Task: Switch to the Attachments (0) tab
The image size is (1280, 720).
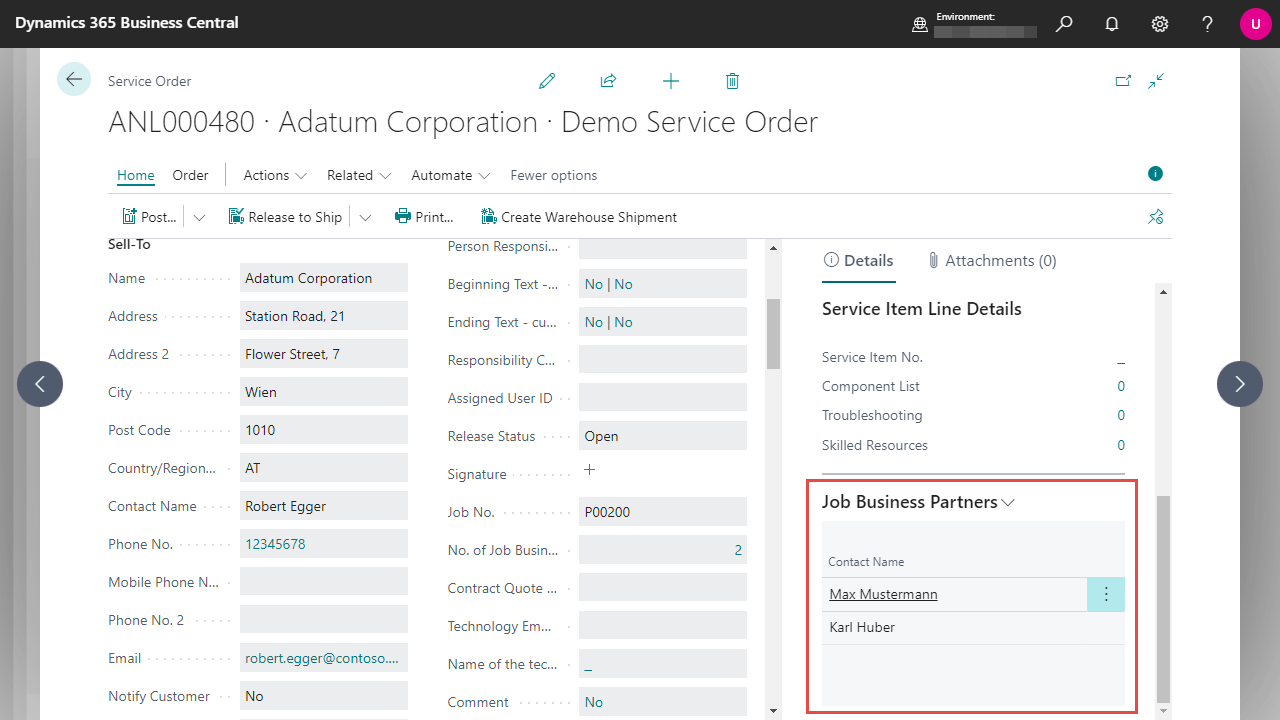Action: click(x=991, y=260)
